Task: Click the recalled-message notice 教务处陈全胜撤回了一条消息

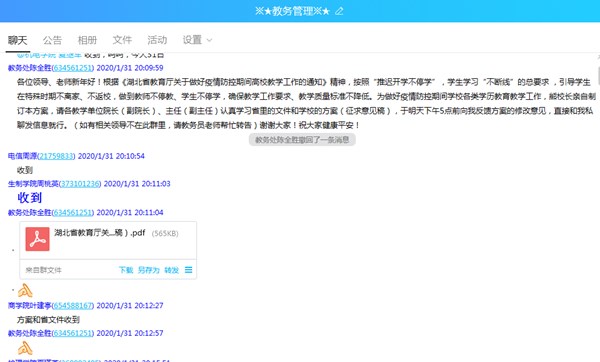Action: click(302, 140)
